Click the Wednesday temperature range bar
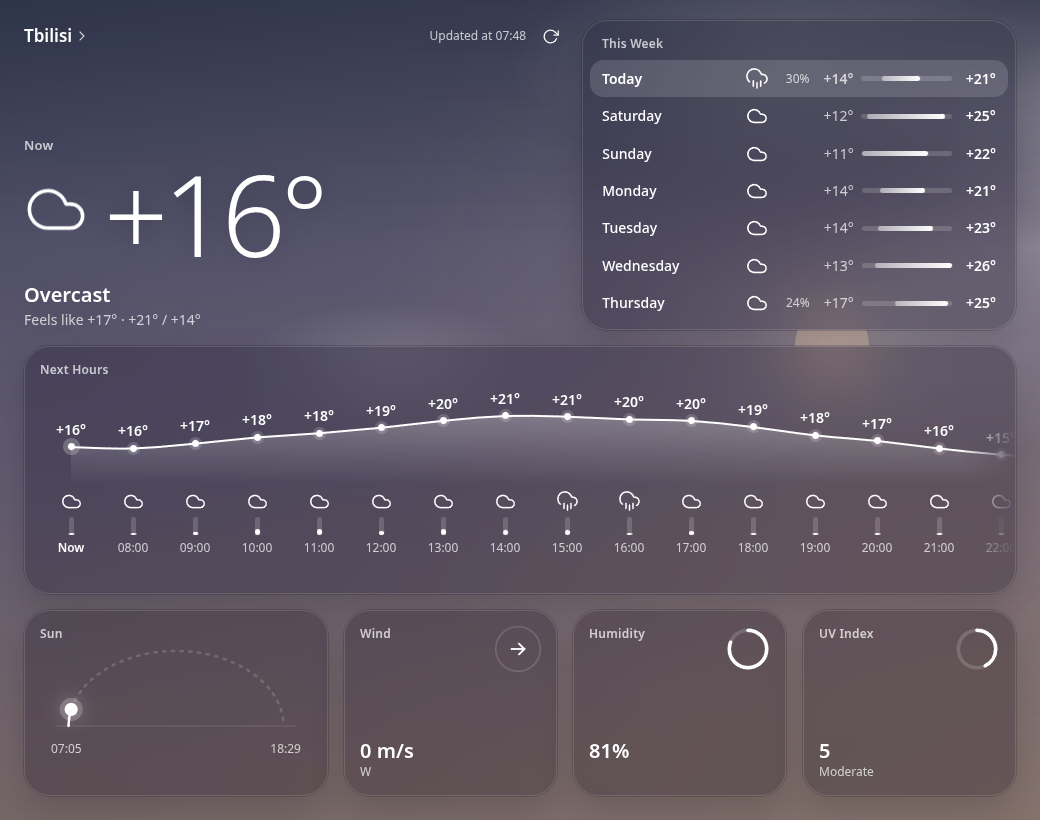1040x820 pixels. pos(906,266)
